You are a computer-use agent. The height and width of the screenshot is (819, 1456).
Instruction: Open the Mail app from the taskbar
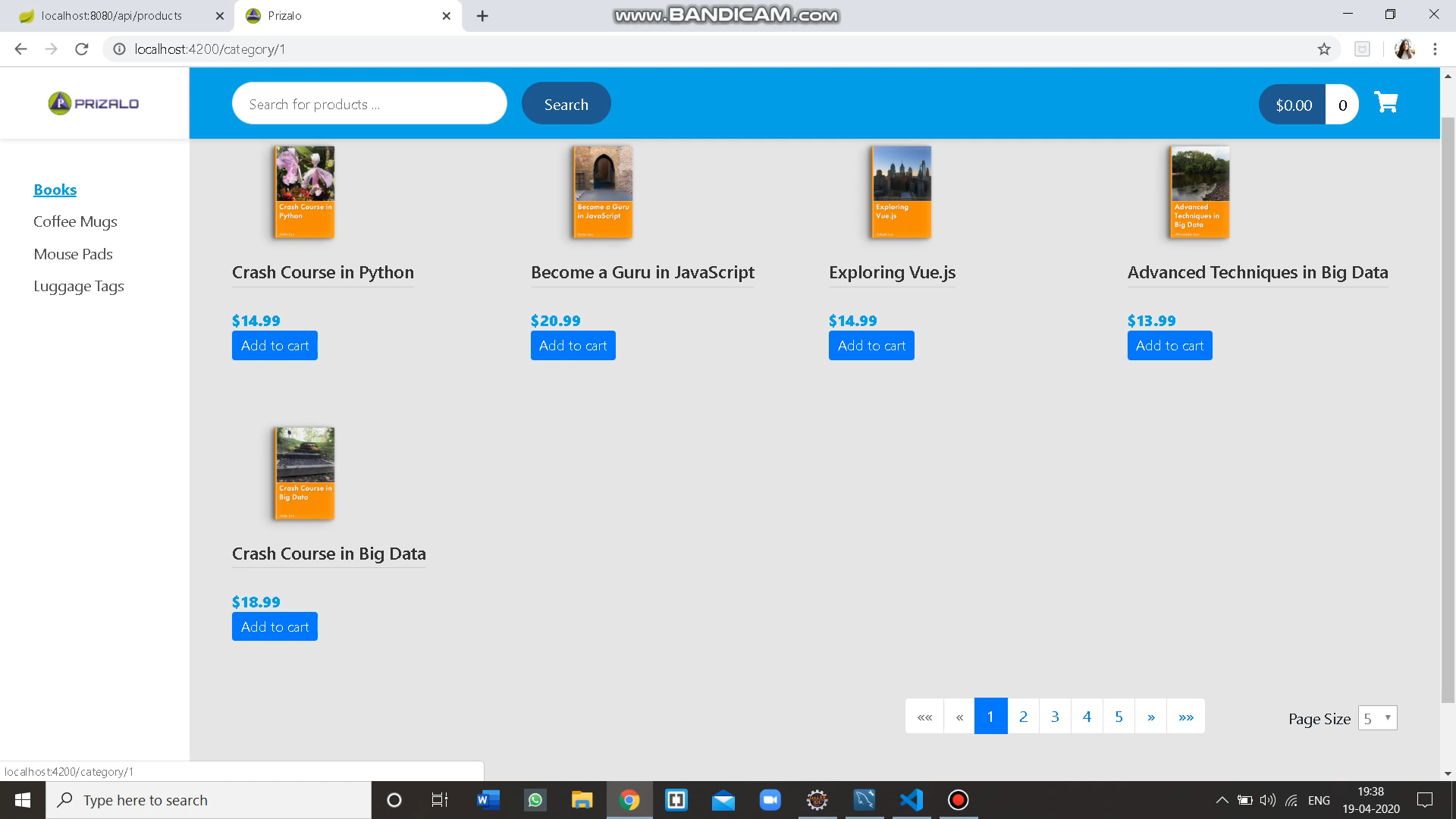point(723,800)
